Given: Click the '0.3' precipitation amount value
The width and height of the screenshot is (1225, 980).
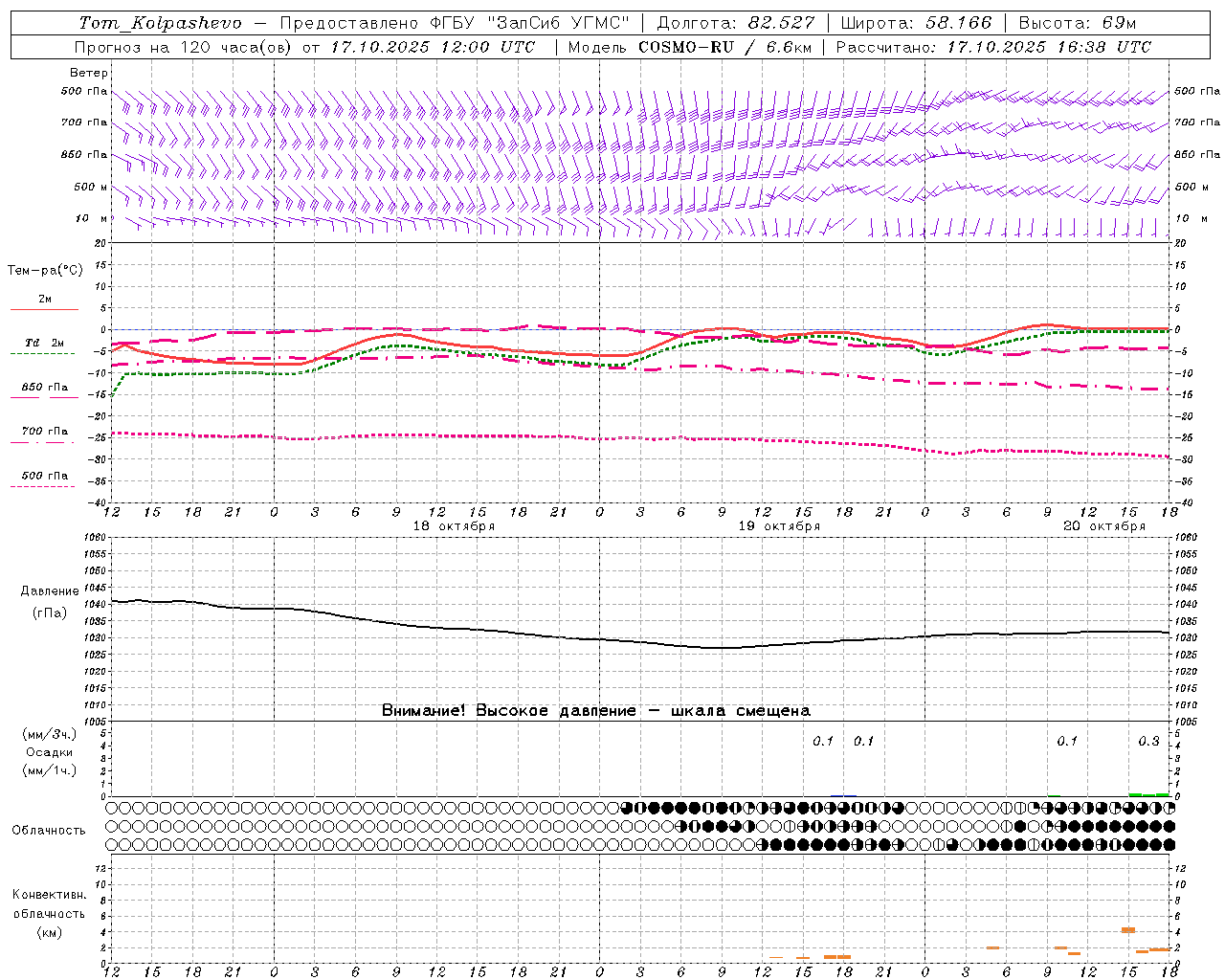Looking at the screenshot, I should [1148, 742].
